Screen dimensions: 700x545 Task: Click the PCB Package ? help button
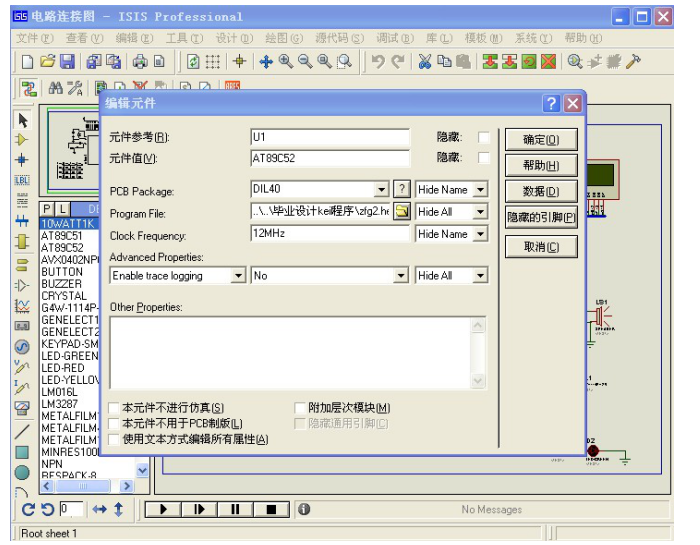[402, 189]
